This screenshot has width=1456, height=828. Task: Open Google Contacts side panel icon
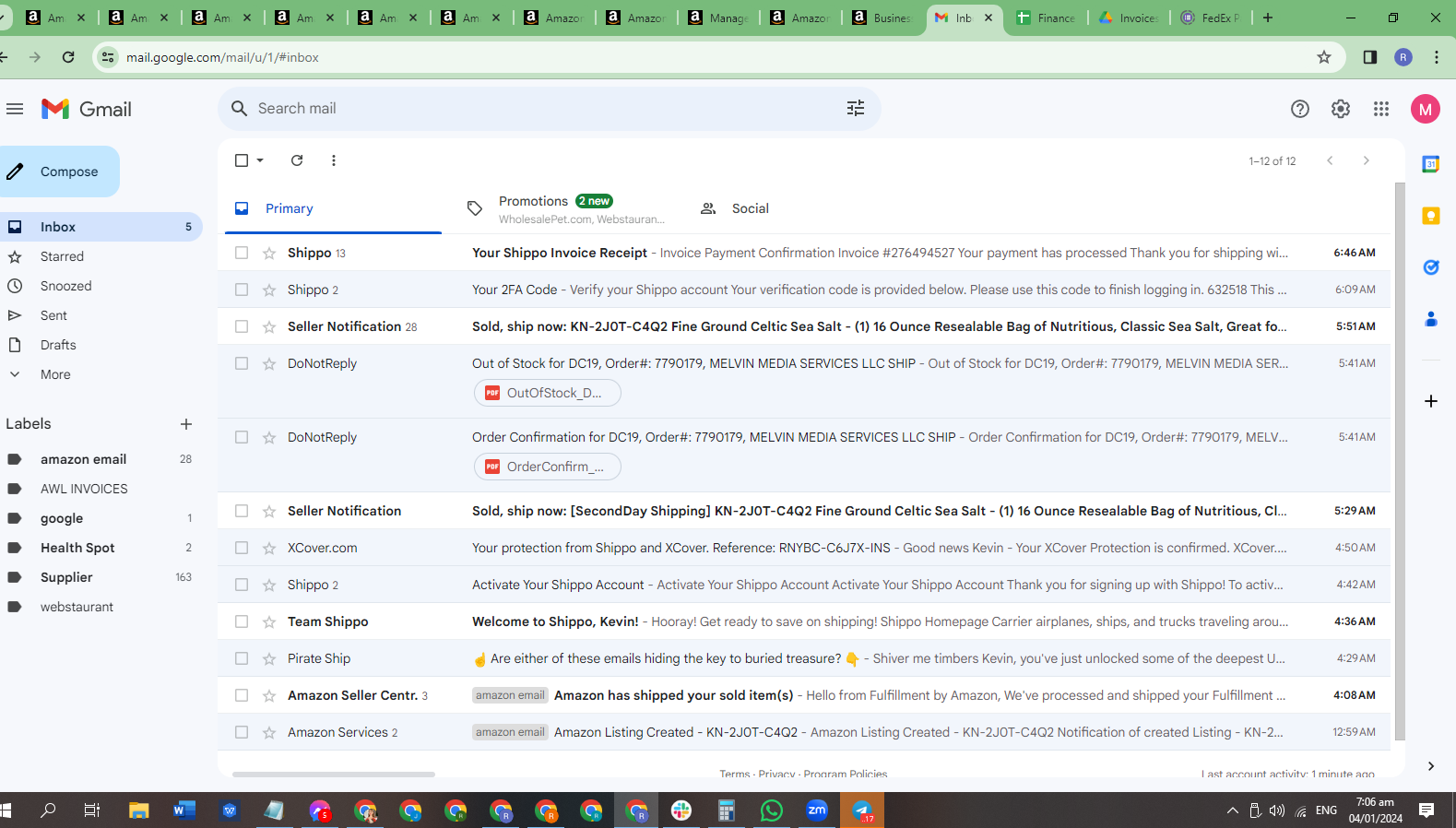pyautogui.click(x=1431, y=319)
